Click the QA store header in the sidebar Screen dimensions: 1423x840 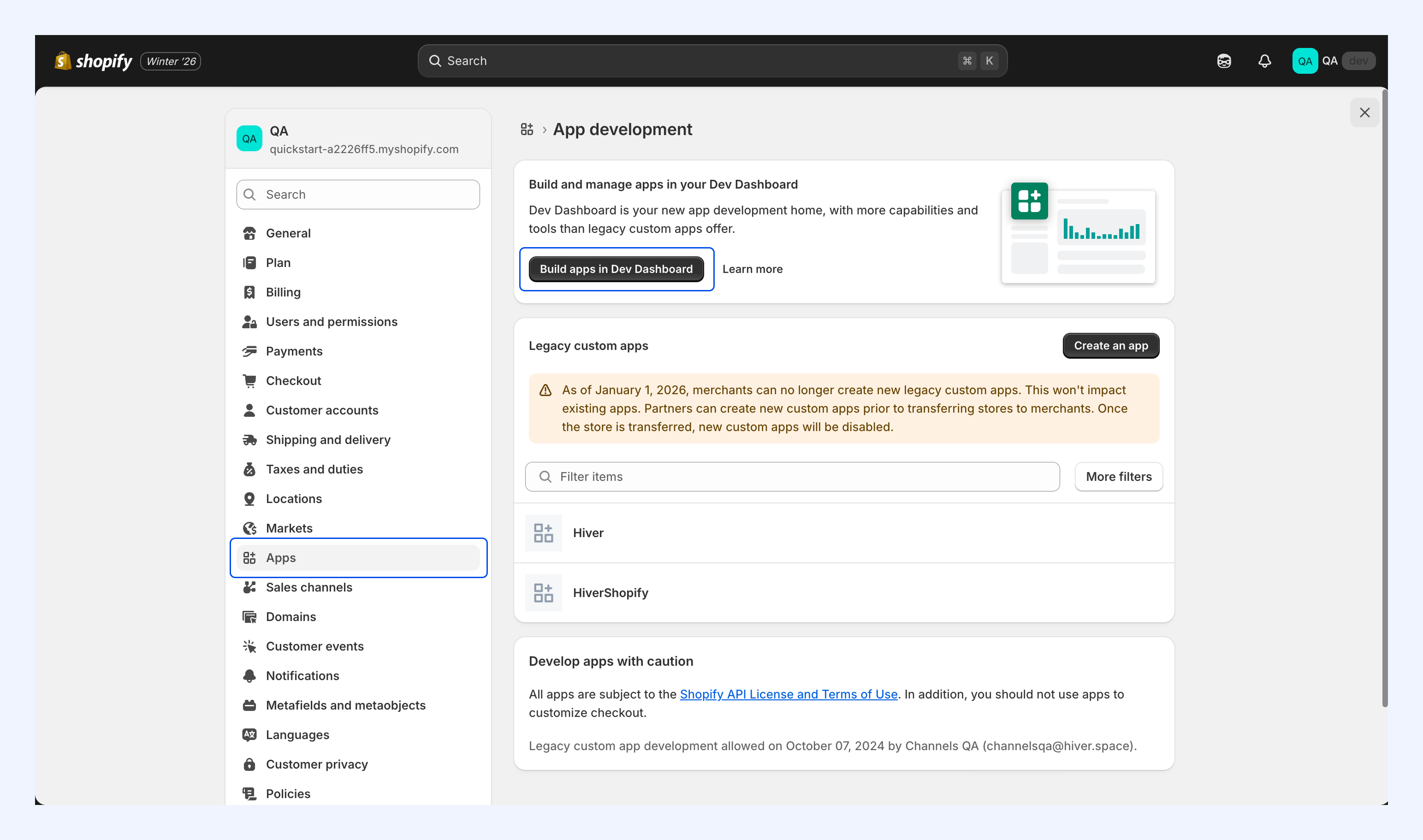click(358, 139)
